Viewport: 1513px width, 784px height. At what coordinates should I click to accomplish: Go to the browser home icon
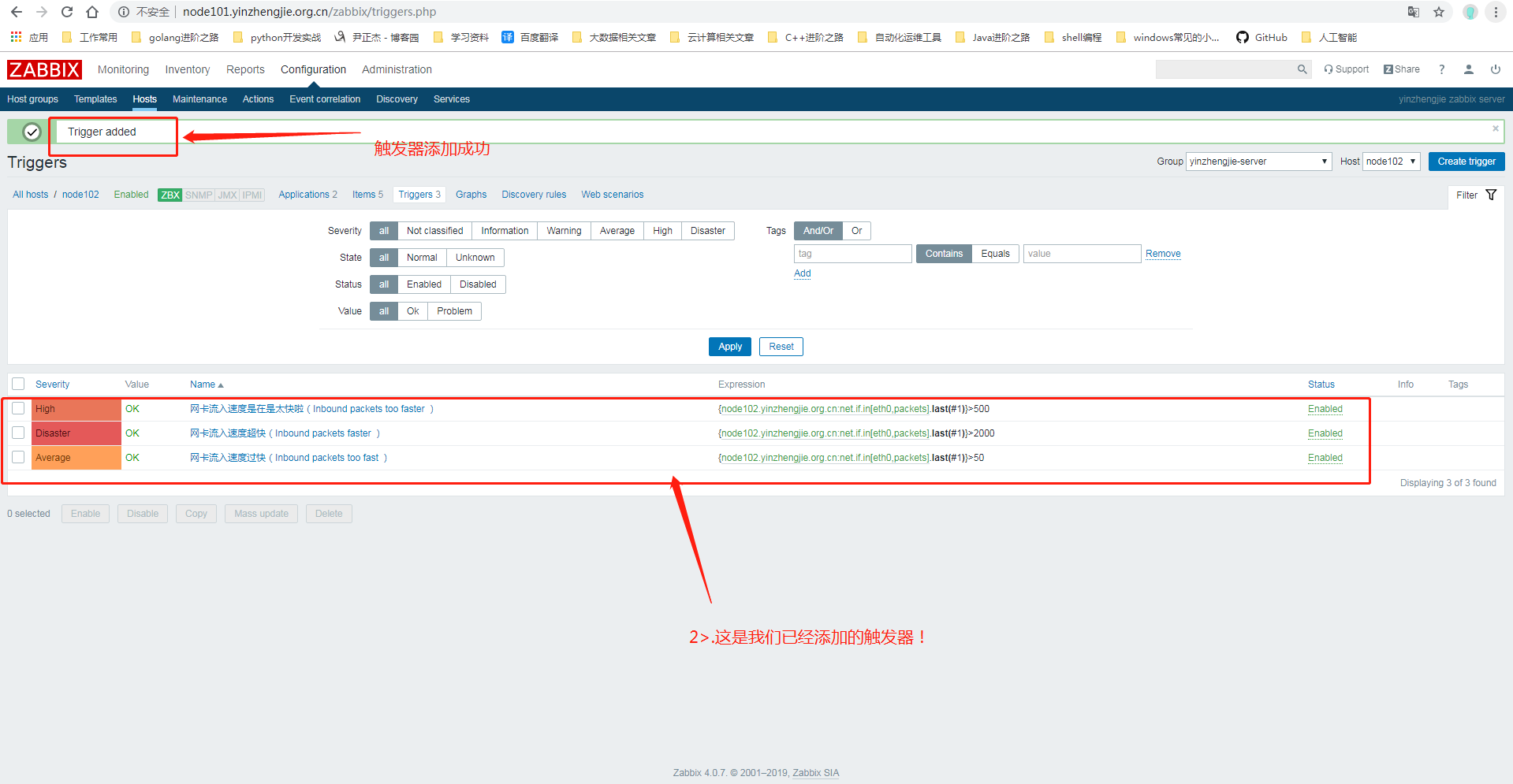click(92, 12)
